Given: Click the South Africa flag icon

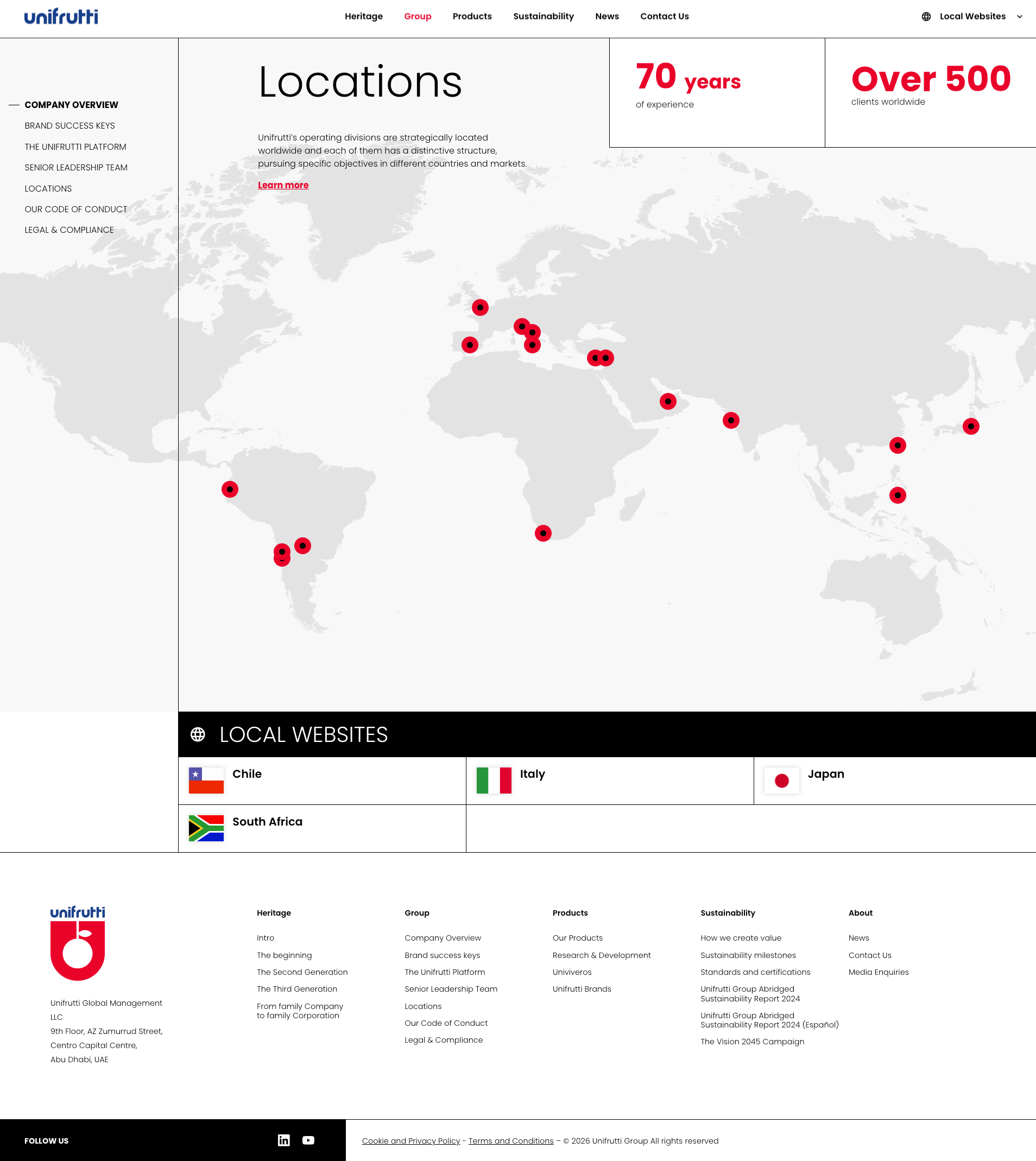Looking at the screenshot, I should (206, 828).
